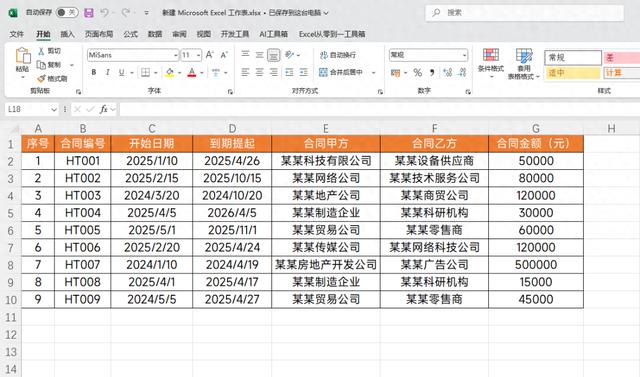Click the top align icon
This screenshot has height=377, width=640.
[245, 54]
